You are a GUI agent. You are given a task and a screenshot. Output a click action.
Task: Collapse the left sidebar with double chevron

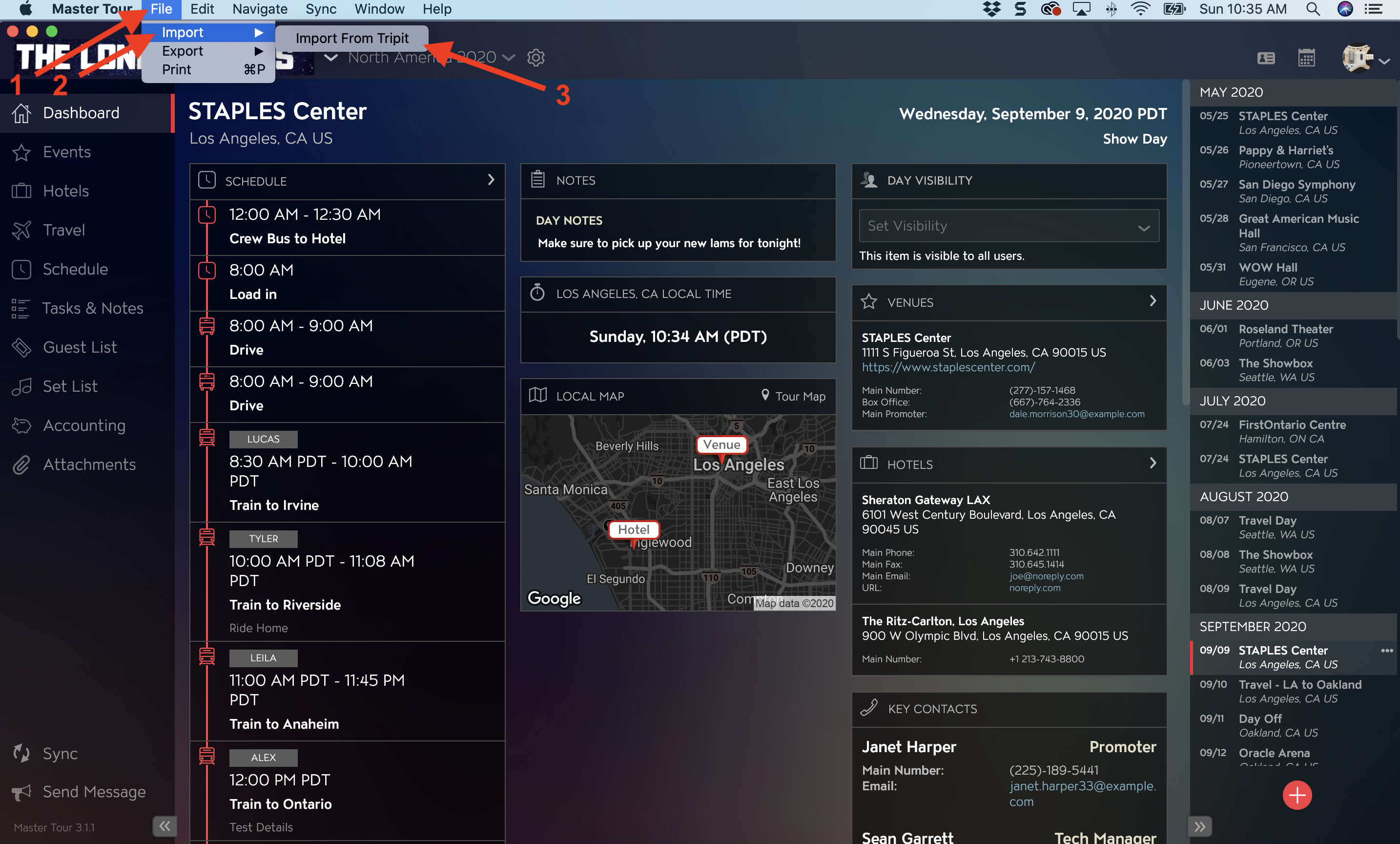tap(165, 826)
